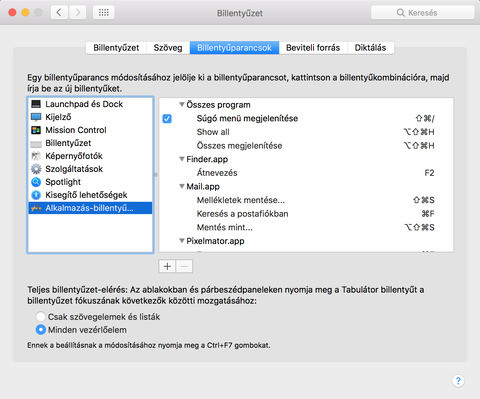Remove shortcut with the minus button
Image resolution: width=480 pixels, height=399 pixels.
pyautogui.click(x=184, y=266)
